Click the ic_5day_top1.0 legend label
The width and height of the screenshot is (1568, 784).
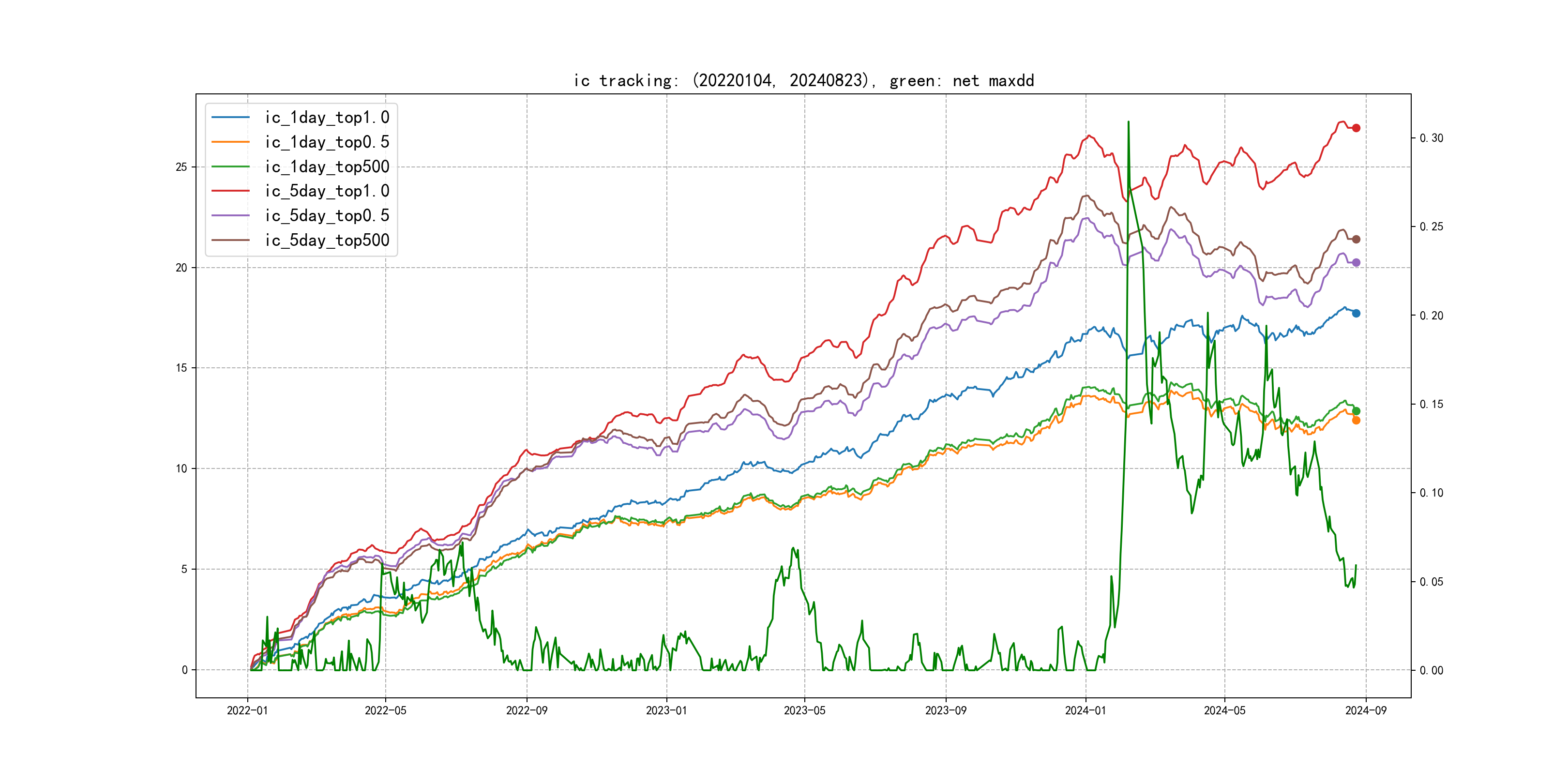(x=327, y=191)
